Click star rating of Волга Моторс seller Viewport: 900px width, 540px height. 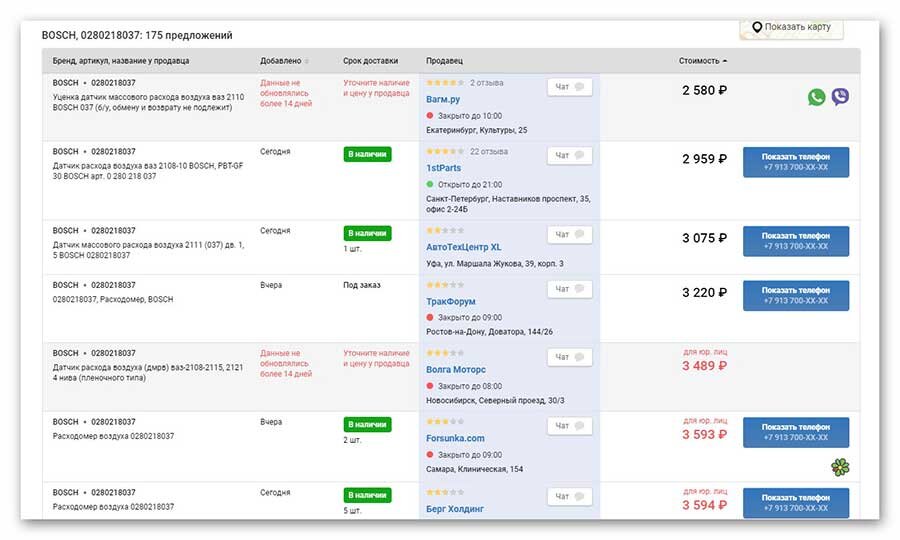[445, 353]
